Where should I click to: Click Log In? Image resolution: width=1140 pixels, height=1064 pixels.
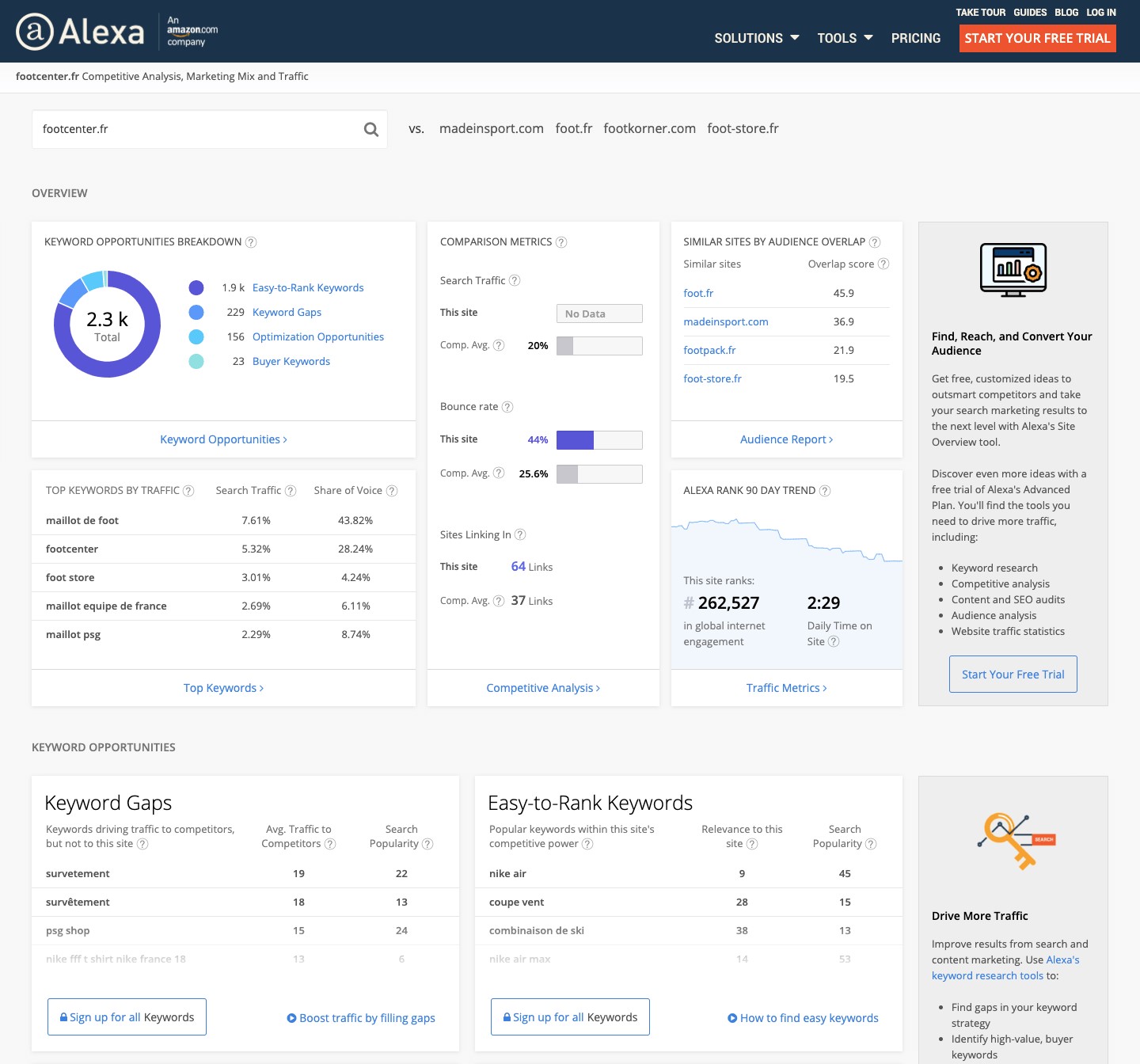[x=1101, y=13]
